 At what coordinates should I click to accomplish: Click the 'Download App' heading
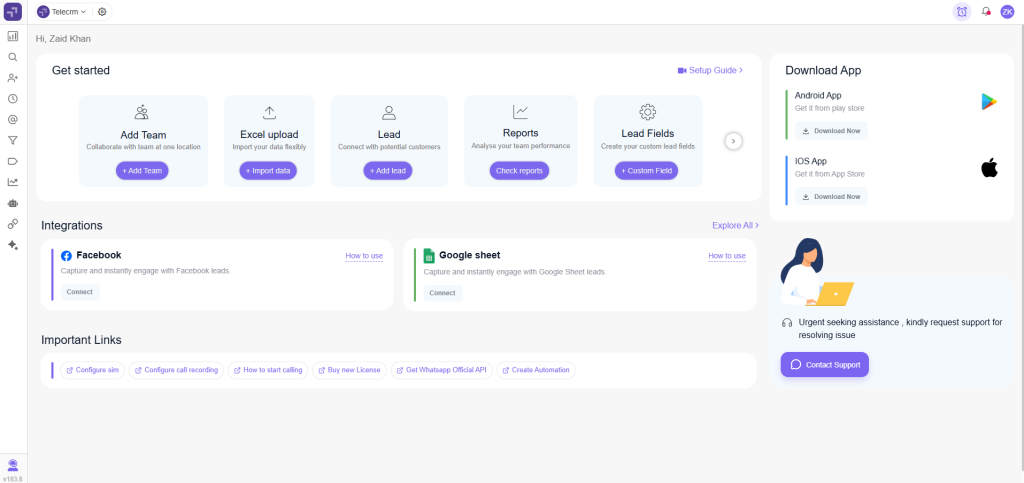[x=823, y=70]
